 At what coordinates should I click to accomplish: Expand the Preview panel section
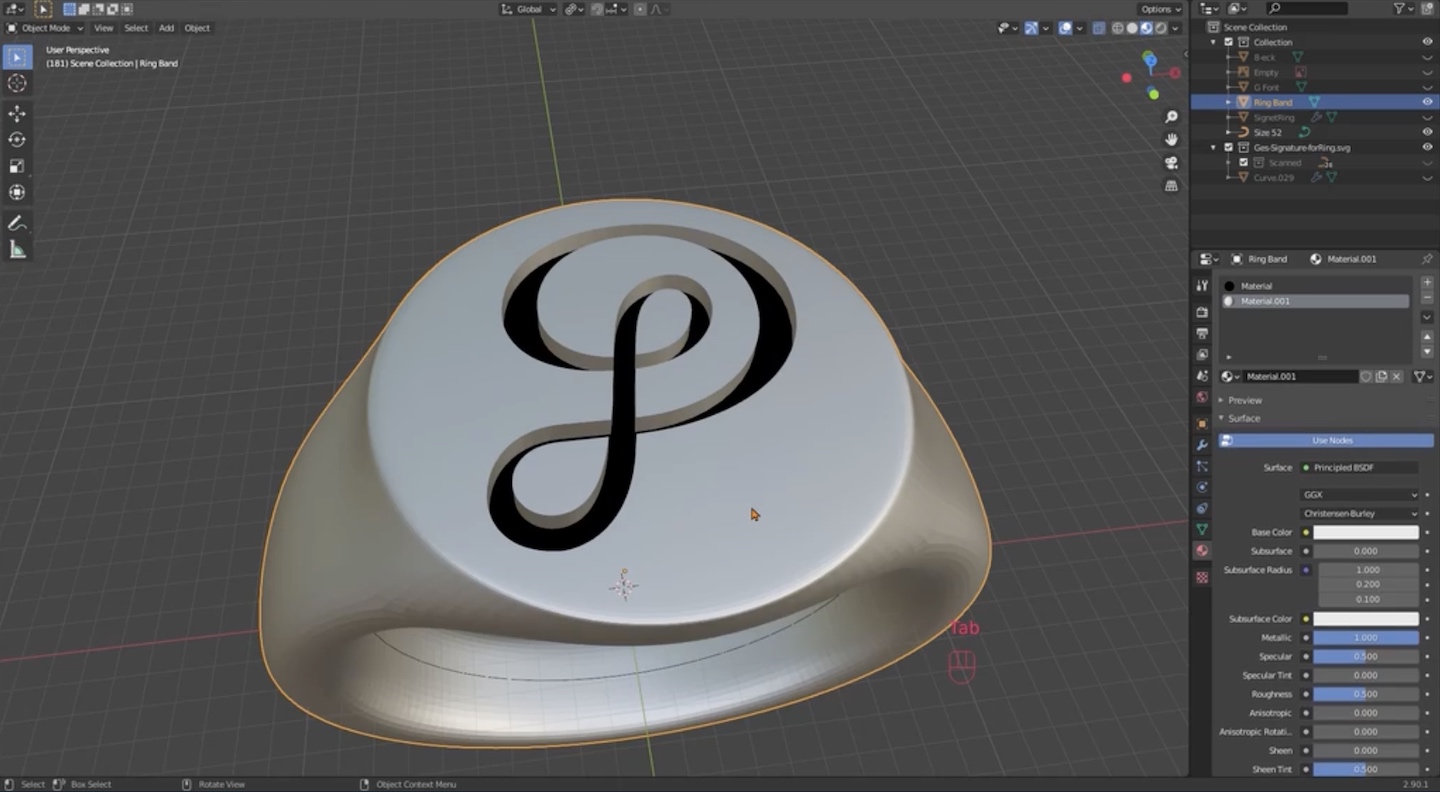(x=1245, y=400)
